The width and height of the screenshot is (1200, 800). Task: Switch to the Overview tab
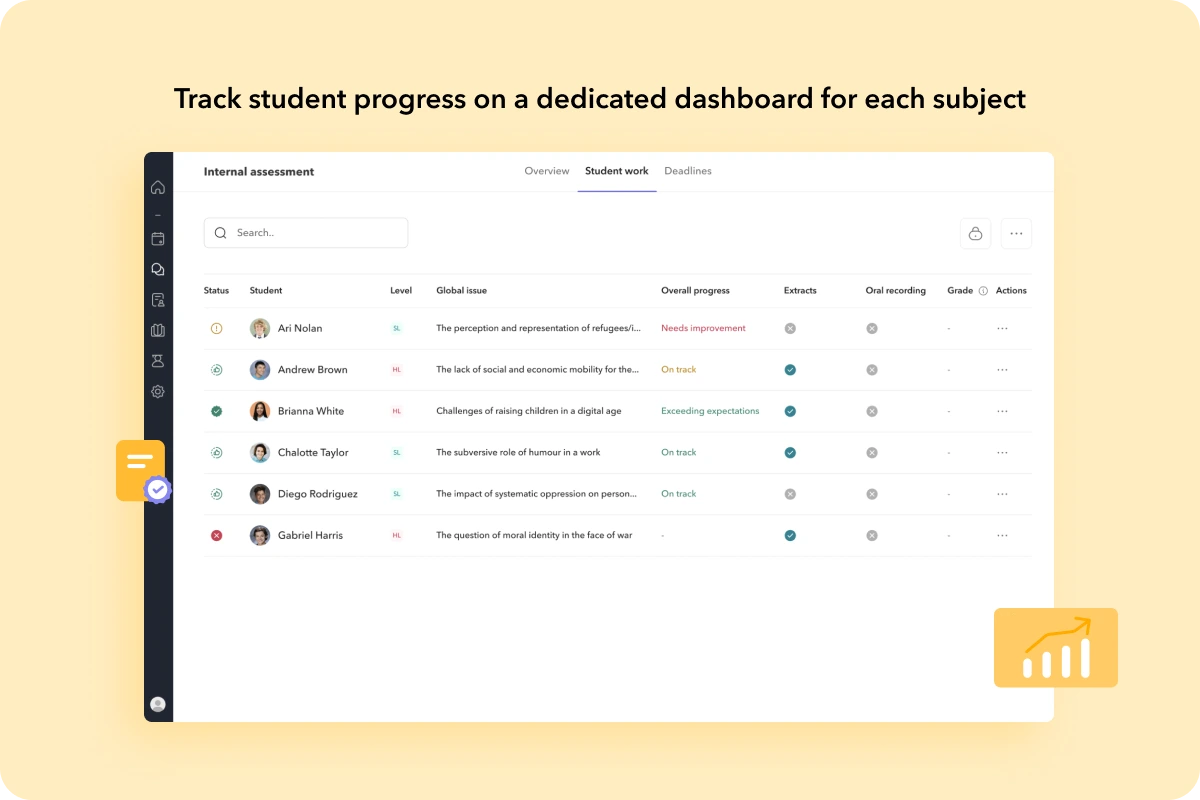tap(547, 171)
